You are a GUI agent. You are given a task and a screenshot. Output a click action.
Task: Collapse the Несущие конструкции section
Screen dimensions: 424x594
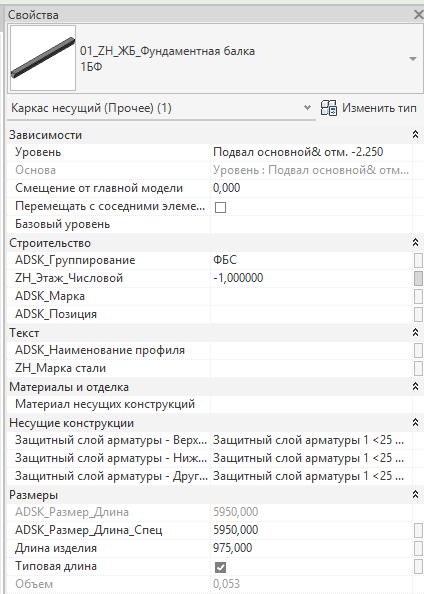[x=415, y=422]
